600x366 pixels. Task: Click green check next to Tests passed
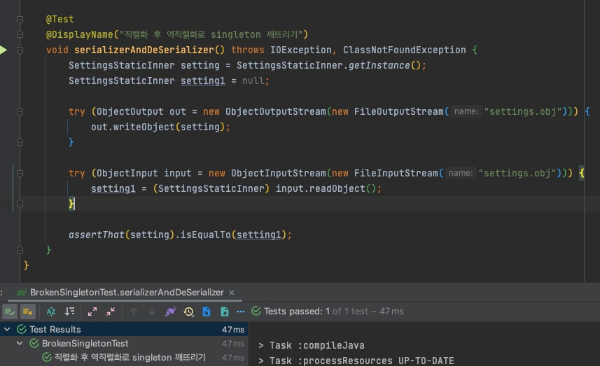[x=256, y=311]
